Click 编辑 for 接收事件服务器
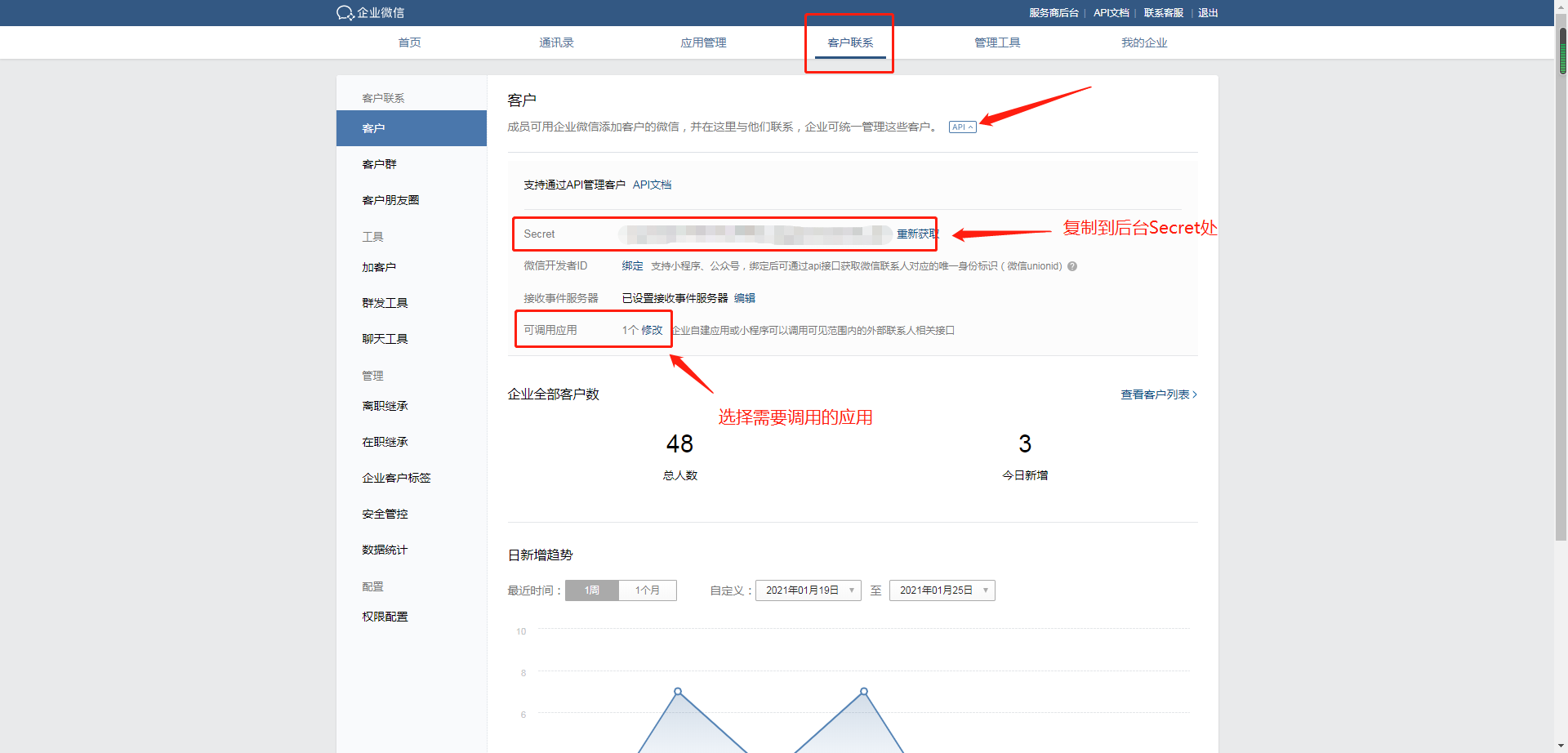 744,297
